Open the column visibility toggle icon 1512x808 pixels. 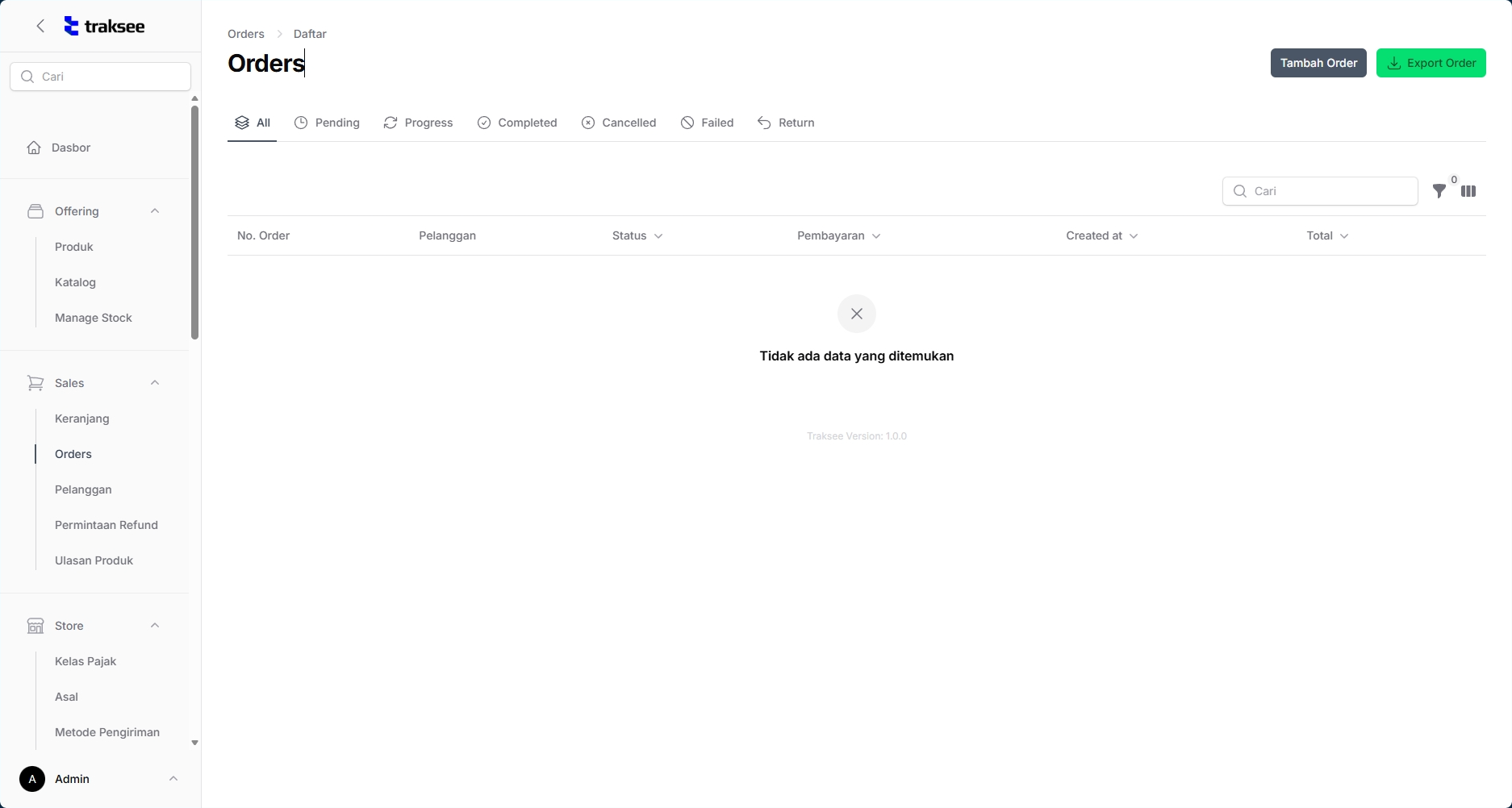tap(1468, 191)
